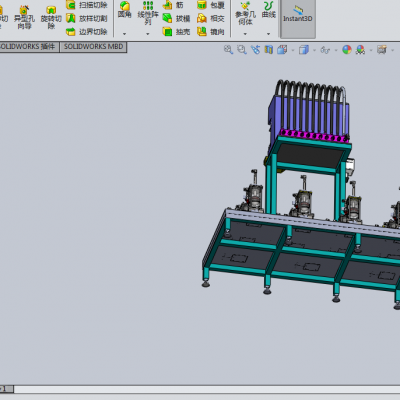
Task: Activate the Fillet (圆角) tool
Action: pos(124,9)
